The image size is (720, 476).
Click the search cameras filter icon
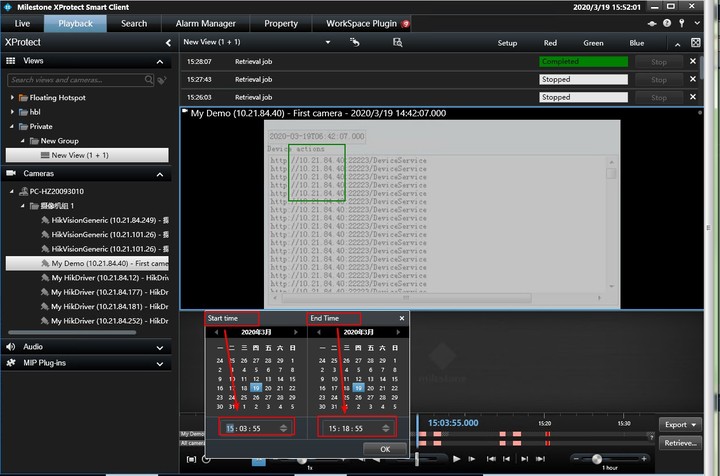pos(162,79)
